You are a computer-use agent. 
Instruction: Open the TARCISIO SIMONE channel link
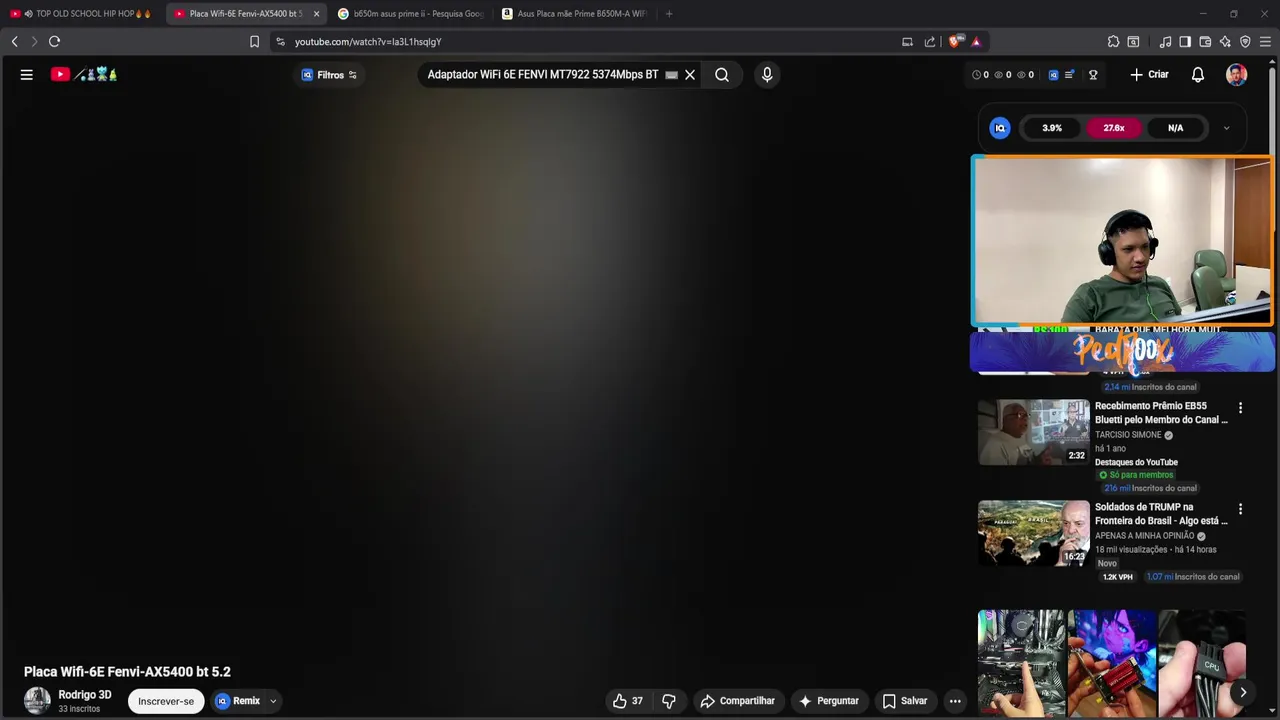(x=1128, y=435)
